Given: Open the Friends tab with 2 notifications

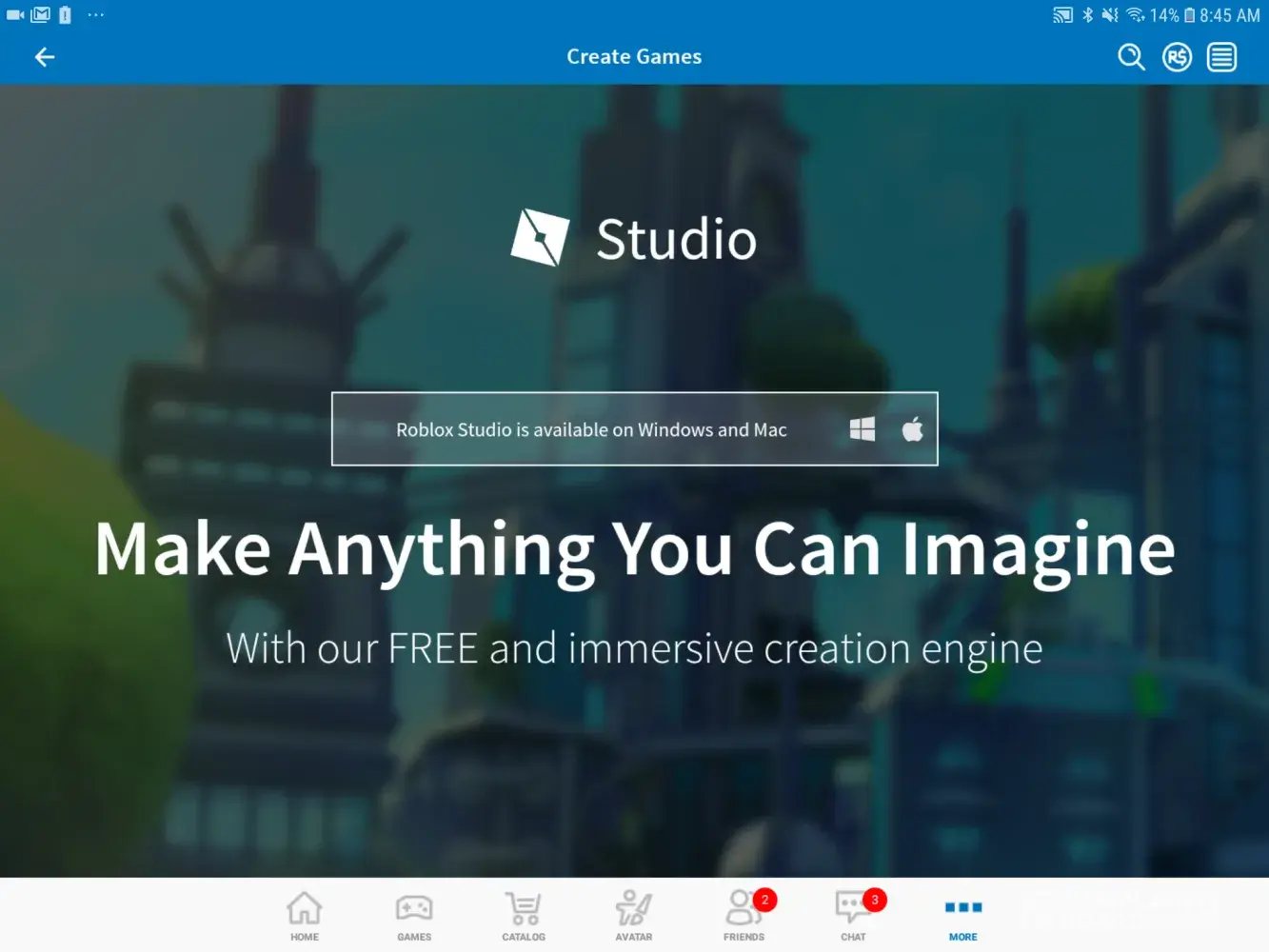Looking at the screenshot, I should coord(744,915).
